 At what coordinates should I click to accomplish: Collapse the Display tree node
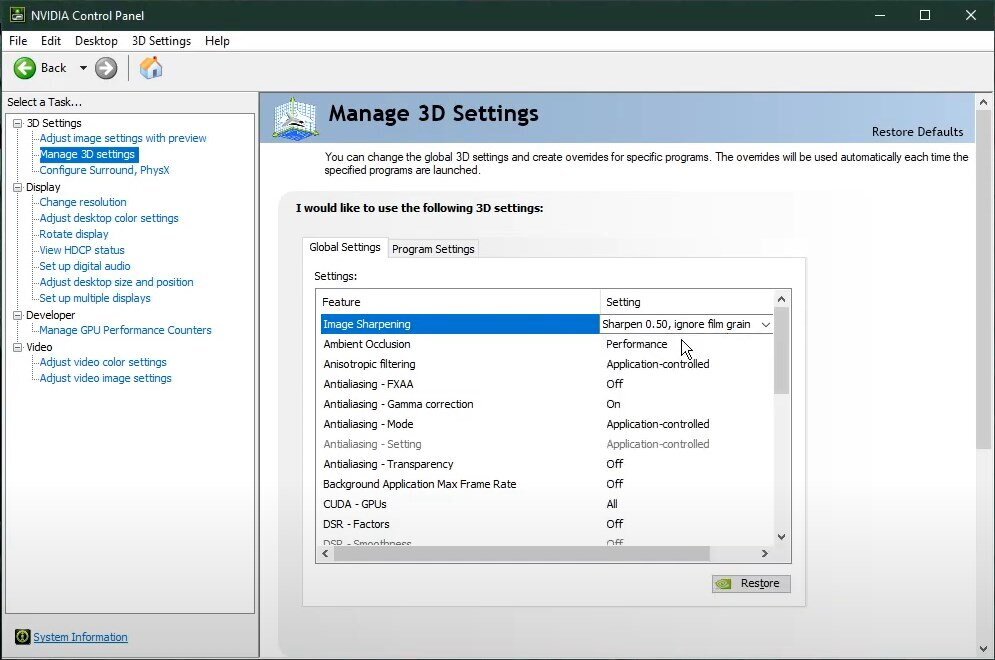[17, 187]
